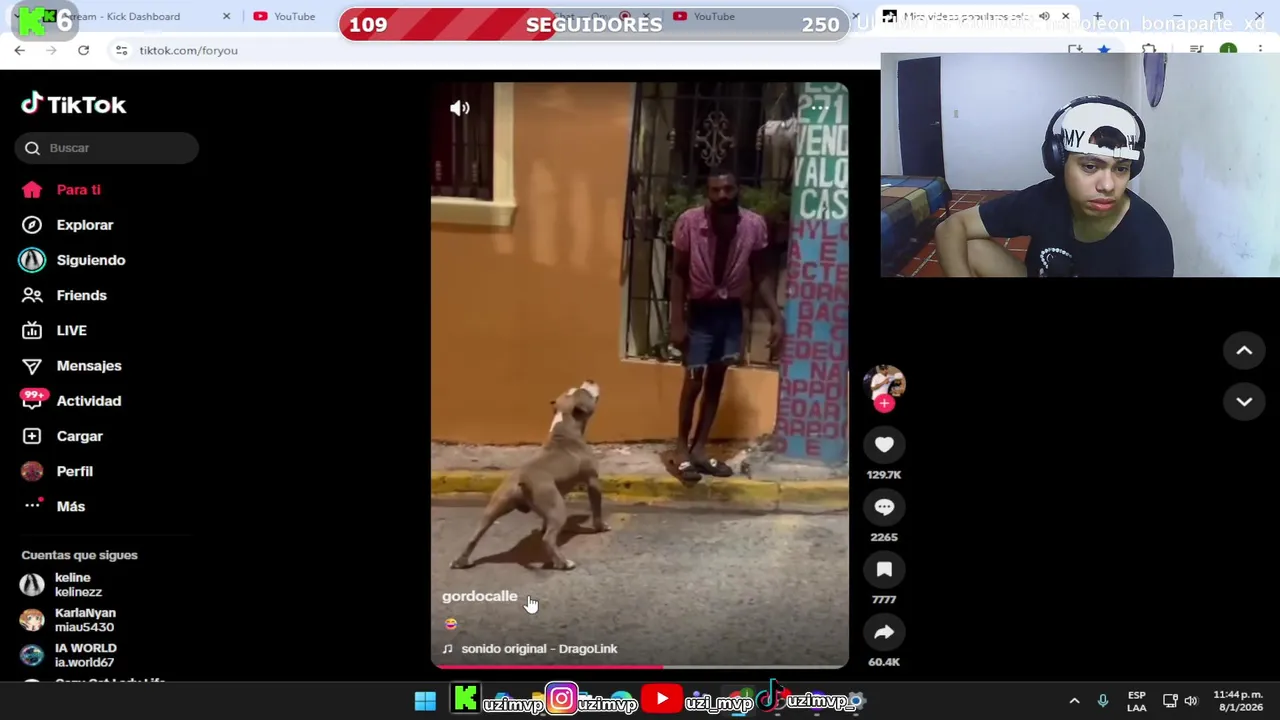Image resolution: width=1280 pixels, height=720 pixels.
Task: Open the volume icon in the system tray
Action: pyautogui.click(x=1190, y=701)
